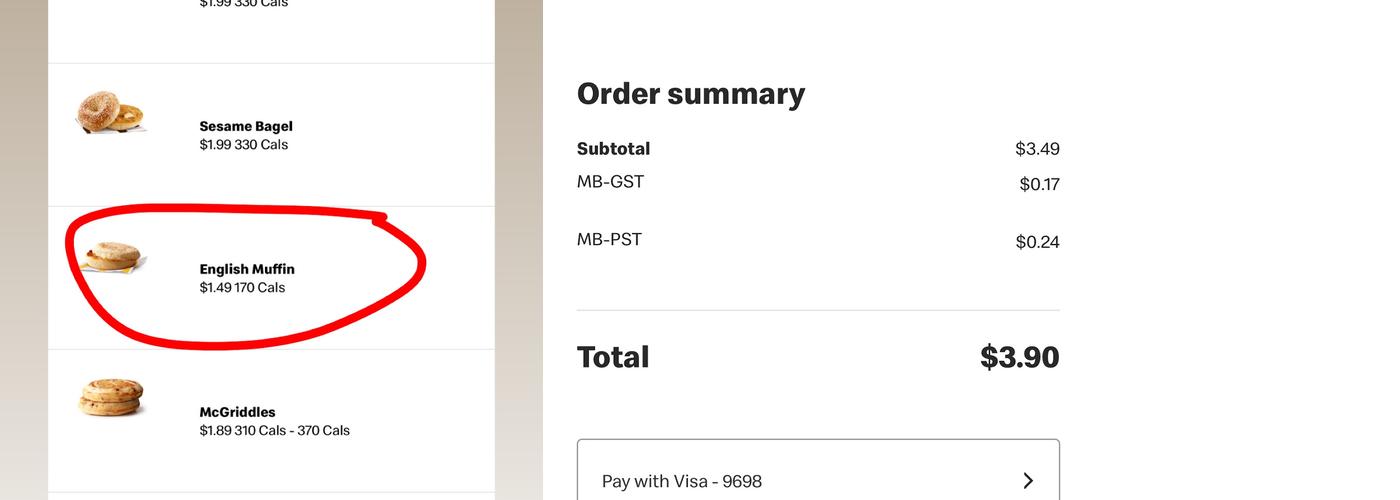Choose the English Muffin item name
This screenshot has height=500, width=1400.
pyautogui.click(x=247, y=269)
